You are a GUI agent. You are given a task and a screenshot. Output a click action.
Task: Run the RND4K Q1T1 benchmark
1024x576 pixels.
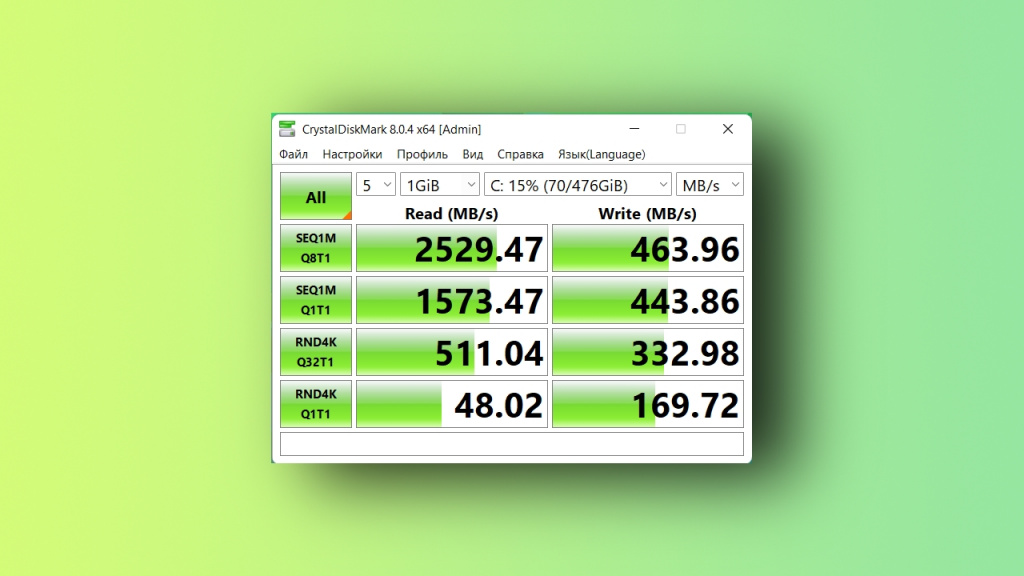[x=315, y=404]
